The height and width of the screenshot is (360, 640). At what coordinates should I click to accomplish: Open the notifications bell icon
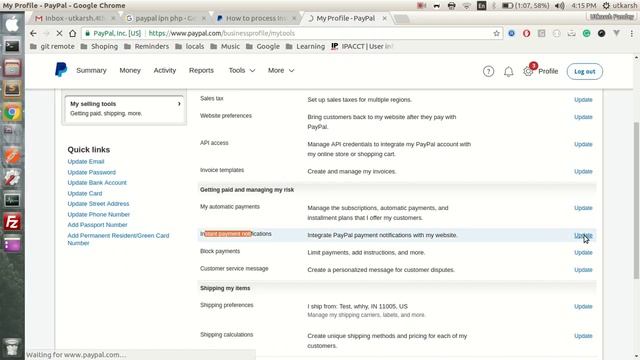coord(508,72)
